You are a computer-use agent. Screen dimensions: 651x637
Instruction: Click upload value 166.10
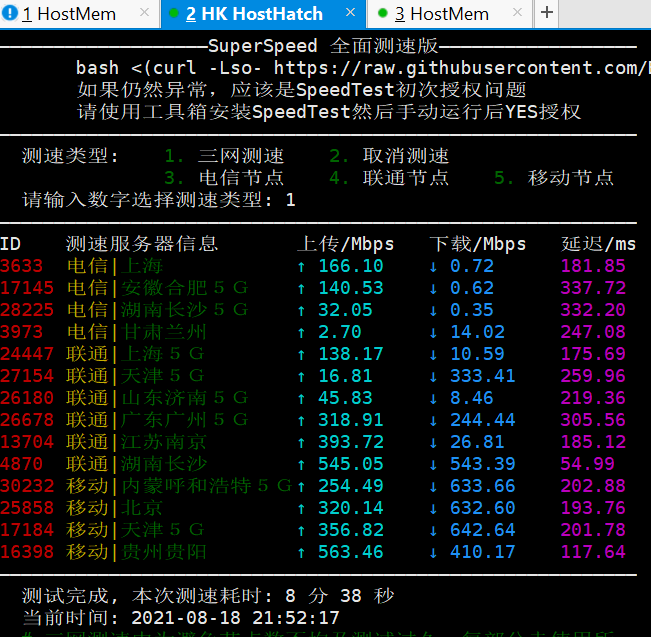[351, 266]
